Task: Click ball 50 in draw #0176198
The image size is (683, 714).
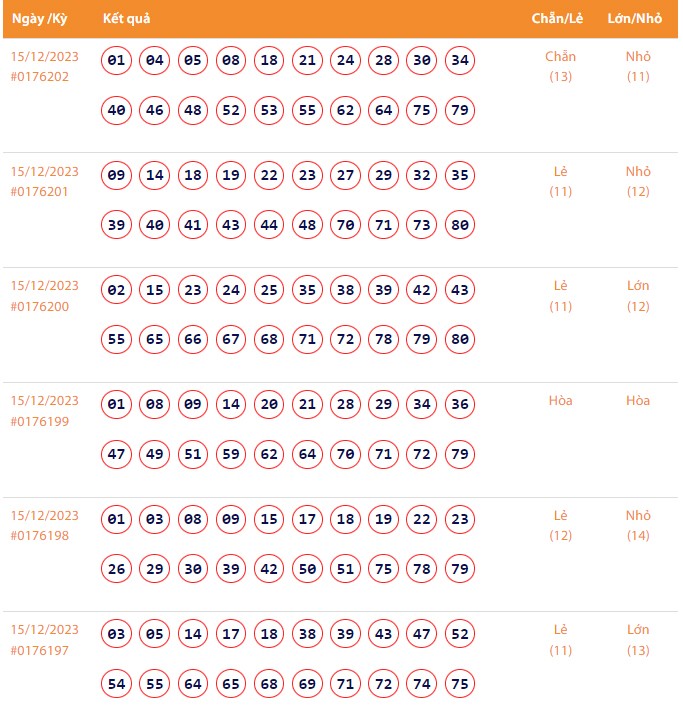Action: [x=307, y=569]
